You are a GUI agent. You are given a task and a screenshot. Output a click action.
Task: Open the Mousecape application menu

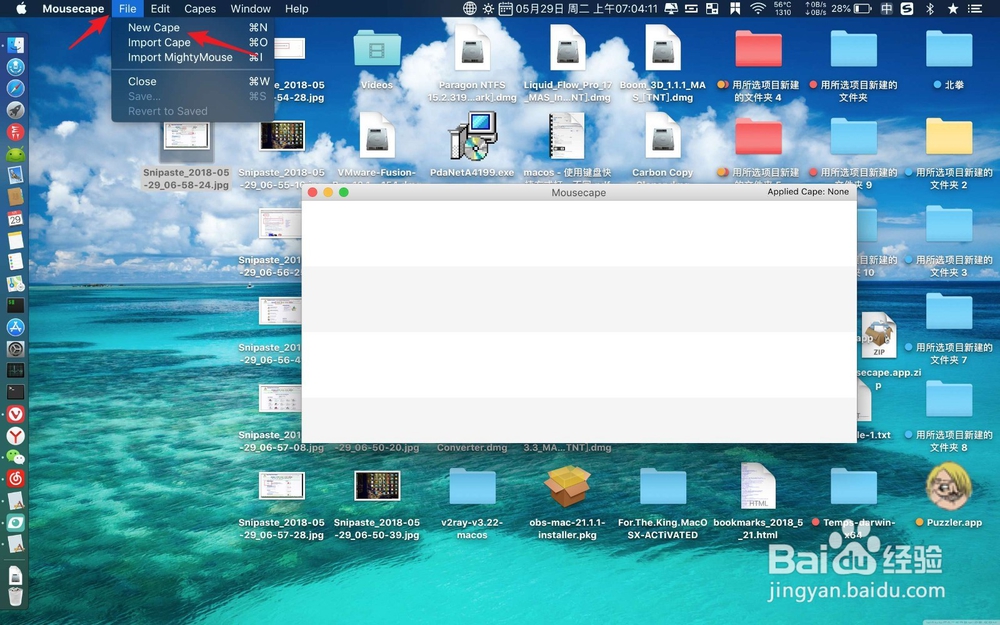73,8
